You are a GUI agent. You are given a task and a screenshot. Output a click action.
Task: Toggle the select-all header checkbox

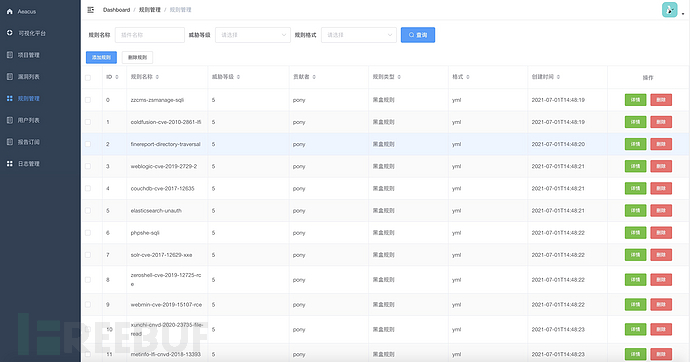[x=88, y=77]
